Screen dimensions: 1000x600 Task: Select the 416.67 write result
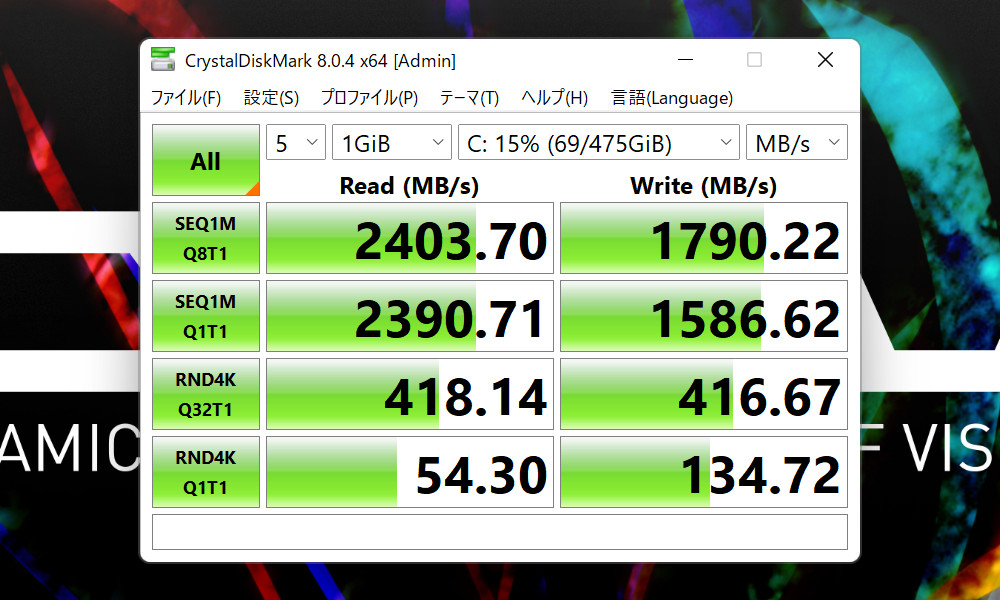pyautogui.click(x=703, y=394)
